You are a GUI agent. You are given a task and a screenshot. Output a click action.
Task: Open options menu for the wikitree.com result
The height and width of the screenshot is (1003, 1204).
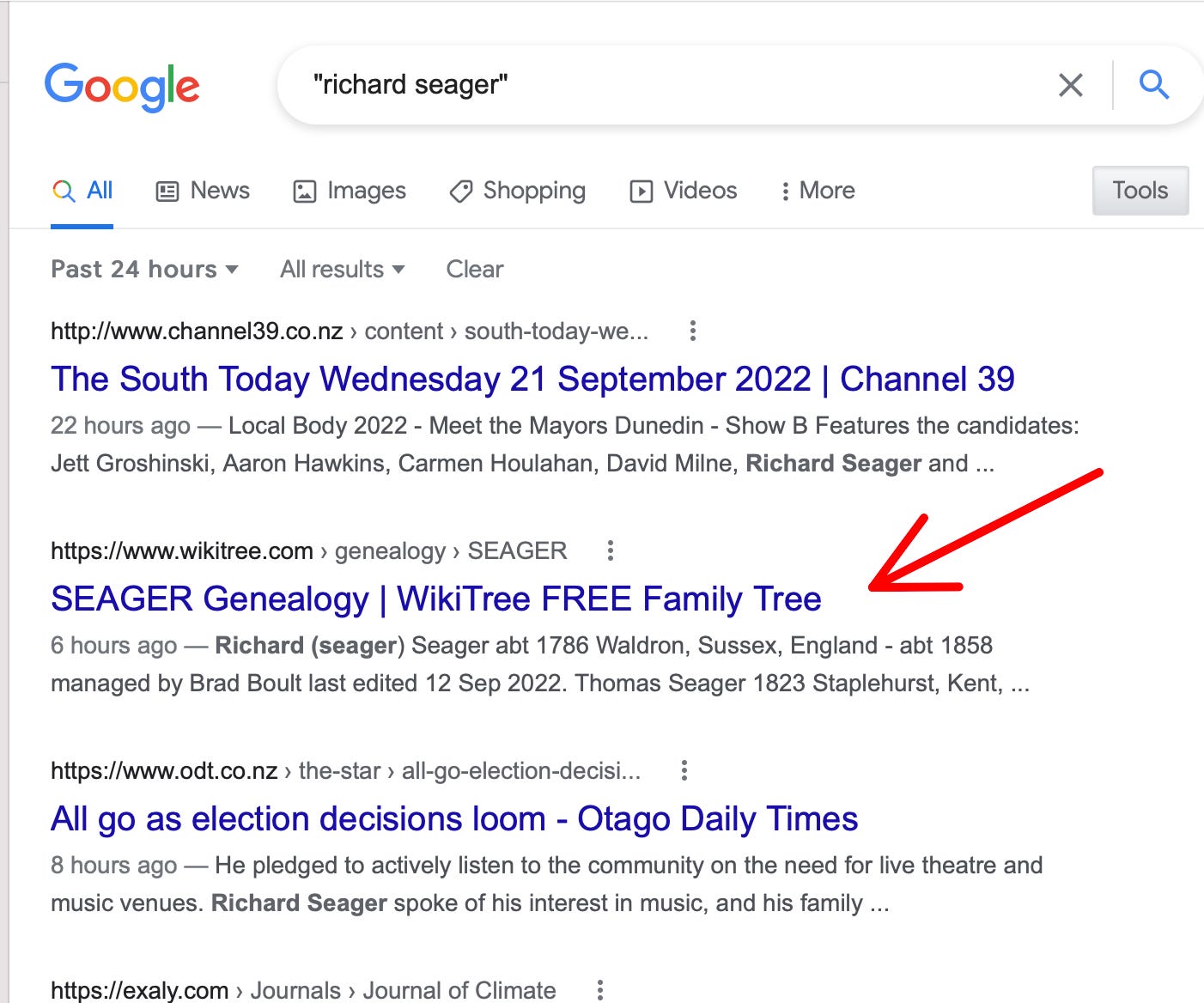click(x=611, y=550)
